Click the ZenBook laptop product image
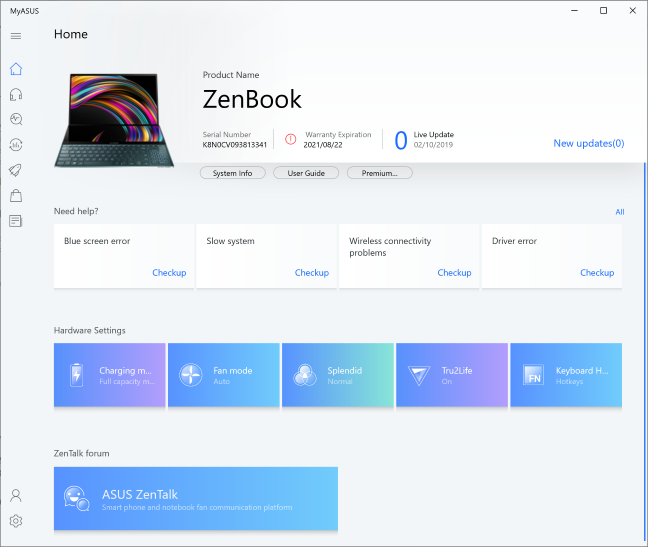Screen dimensions: 648x547 pos(114,120)
